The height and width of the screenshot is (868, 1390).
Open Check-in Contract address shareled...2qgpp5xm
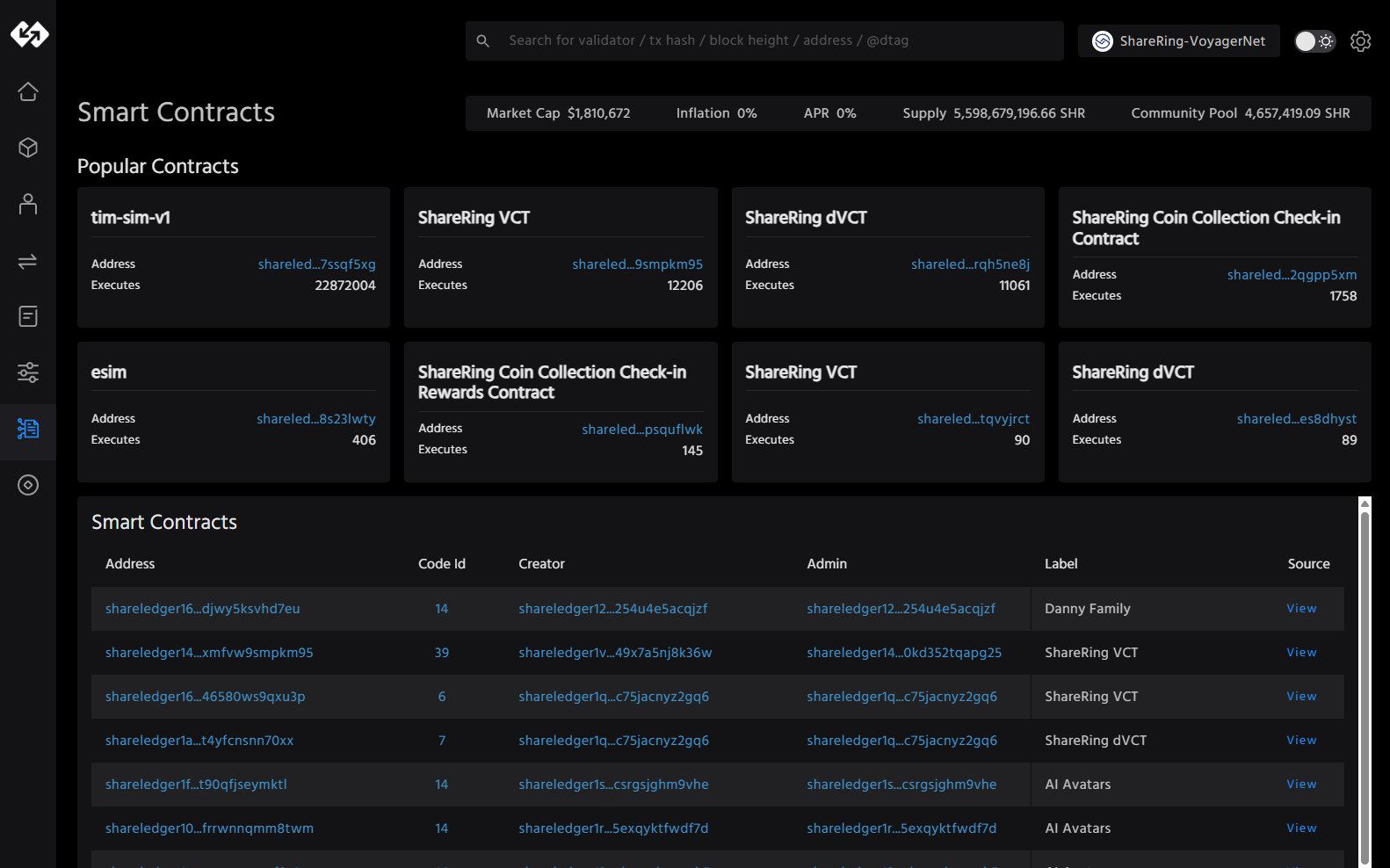click(x=1292, y=275)
